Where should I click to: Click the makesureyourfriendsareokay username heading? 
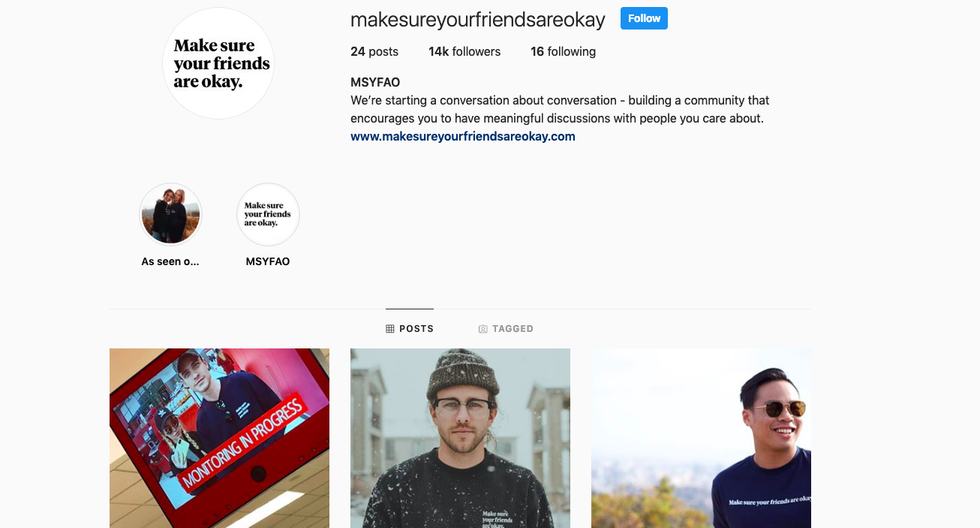click(478, 20)
